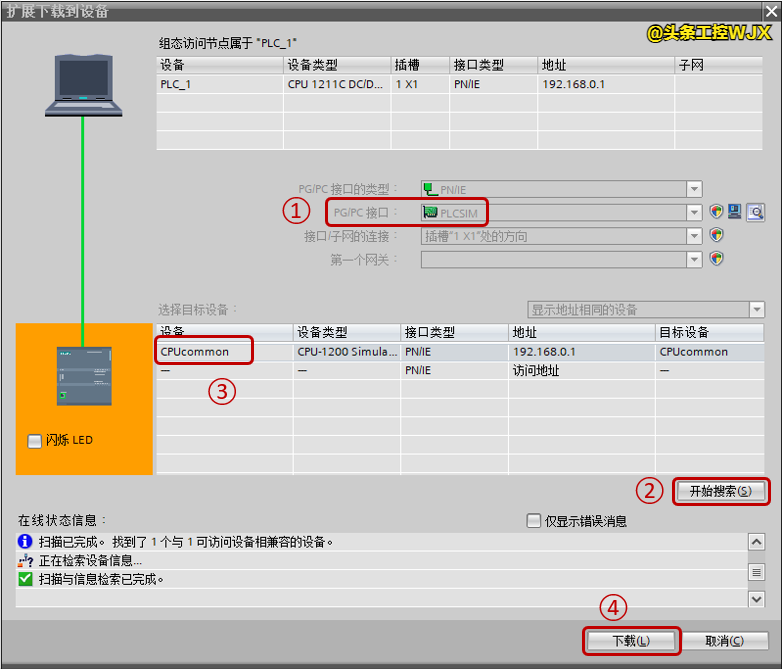Click the computer icon next to PLCSIM row
Viewport: 782px width, 669px height.
[x=735, y=212]
